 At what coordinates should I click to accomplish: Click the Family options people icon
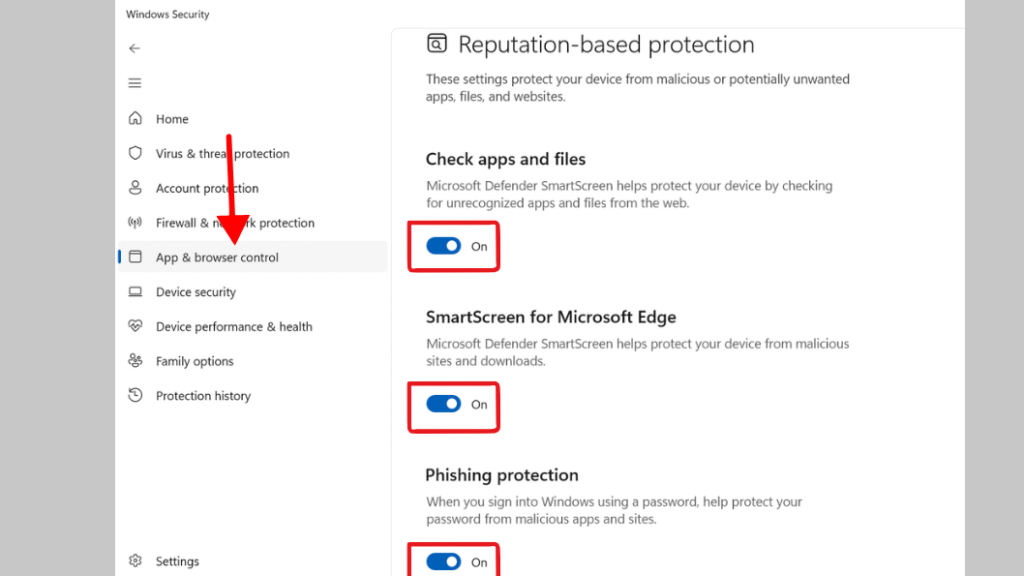coord(135,360)
